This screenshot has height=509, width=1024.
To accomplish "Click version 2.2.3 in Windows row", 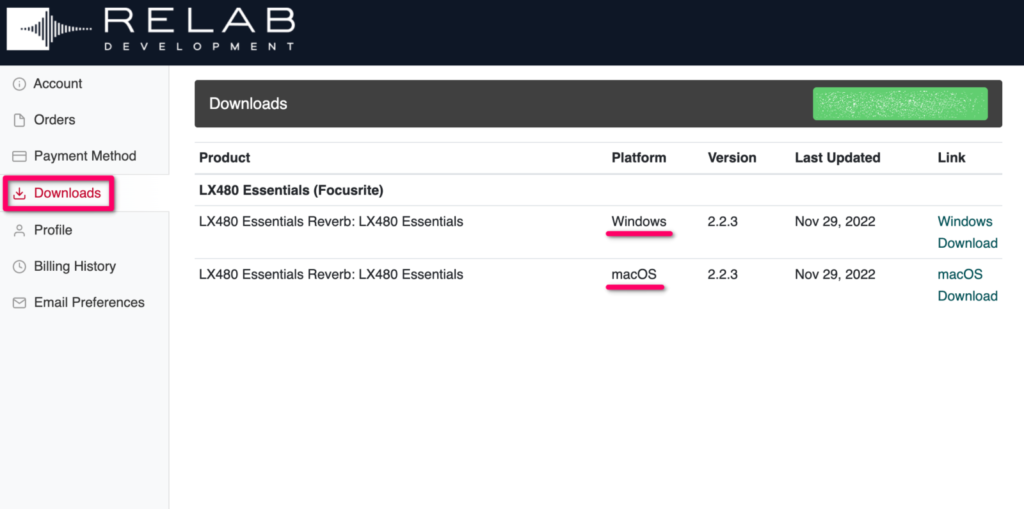I will tap(722, 222).
